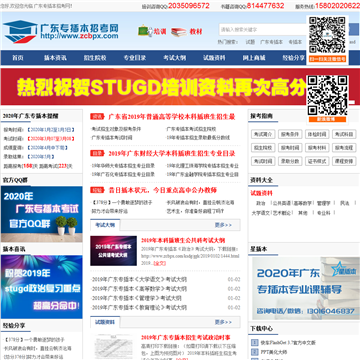360x360 pixels.
Task: Open 招生院校 in the navigation bar
Action: click(95, 58)
